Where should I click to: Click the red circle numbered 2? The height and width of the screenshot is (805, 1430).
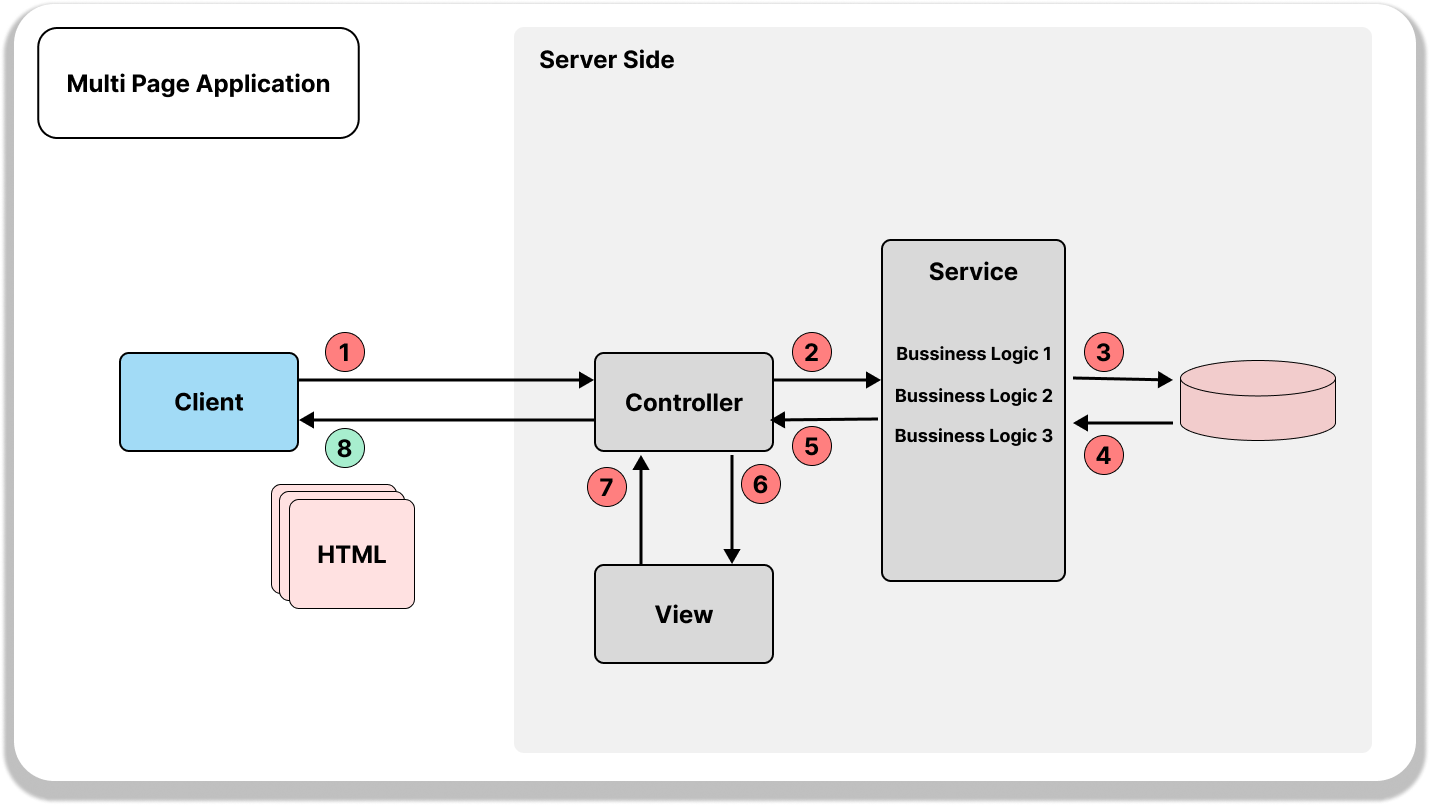(812, 352)
